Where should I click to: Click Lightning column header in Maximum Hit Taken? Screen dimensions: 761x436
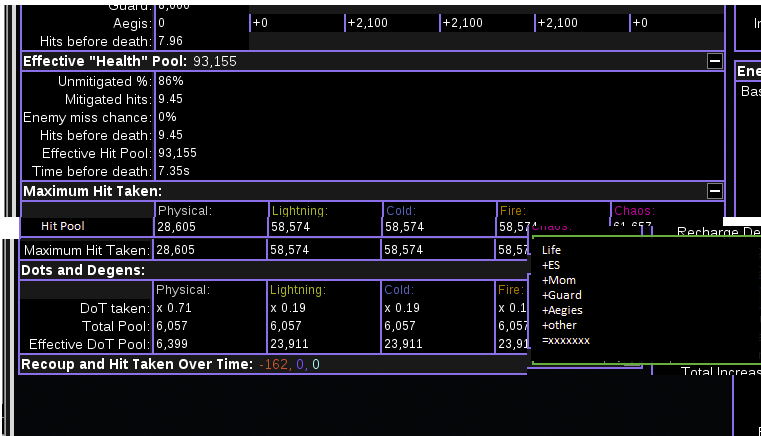[x=300, y=211]
